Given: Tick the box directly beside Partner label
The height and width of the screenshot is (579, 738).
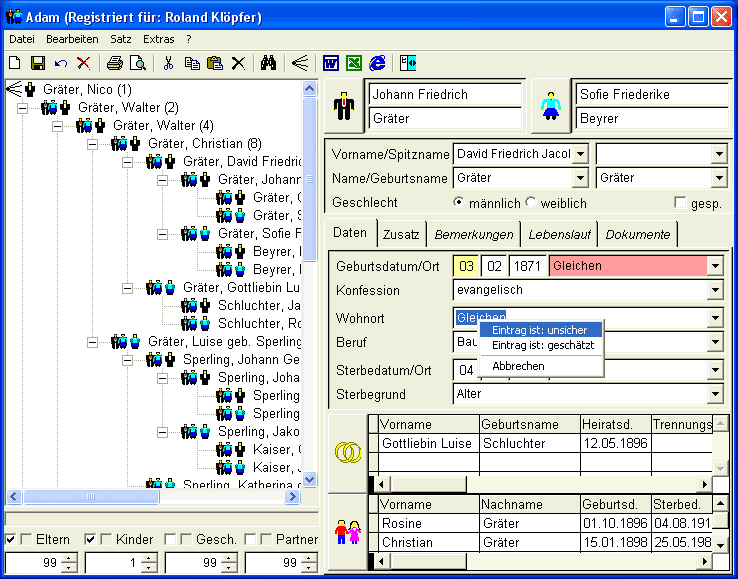Looking at the screenshot, I should pyautogui.click(x=267, y=539).
